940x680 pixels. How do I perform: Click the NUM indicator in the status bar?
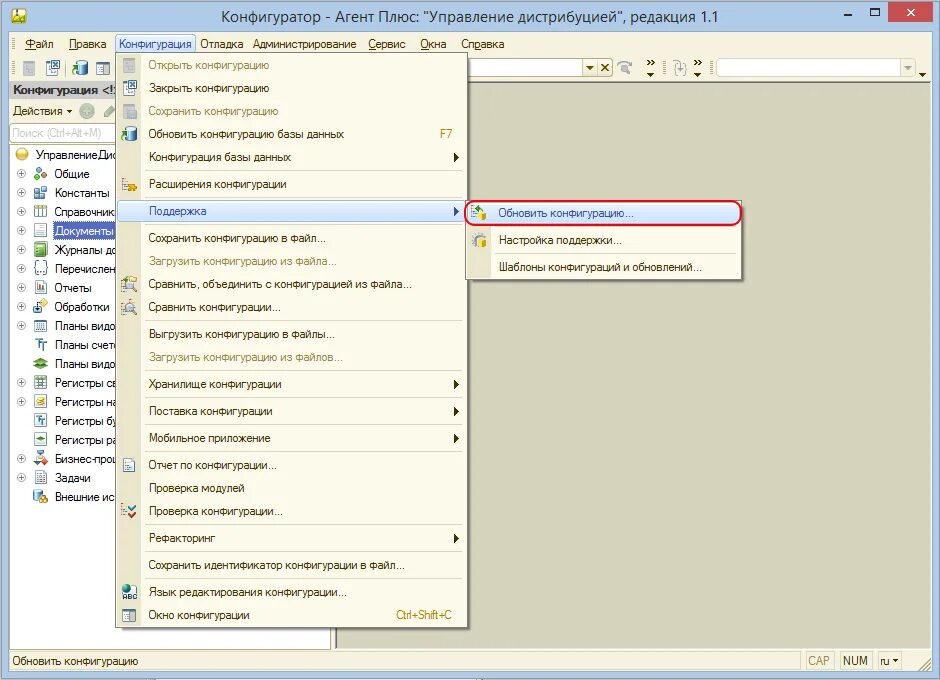pos(855,660)
